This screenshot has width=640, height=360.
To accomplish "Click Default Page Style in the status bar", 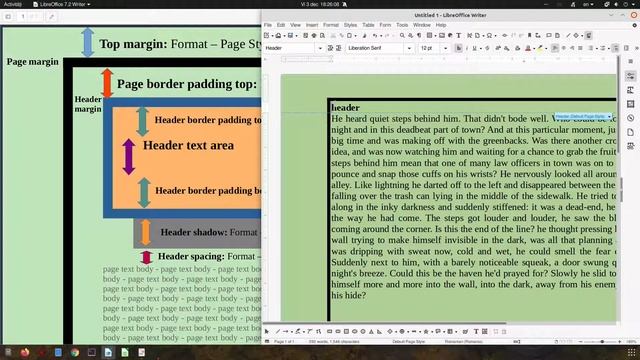I will 409,341.
